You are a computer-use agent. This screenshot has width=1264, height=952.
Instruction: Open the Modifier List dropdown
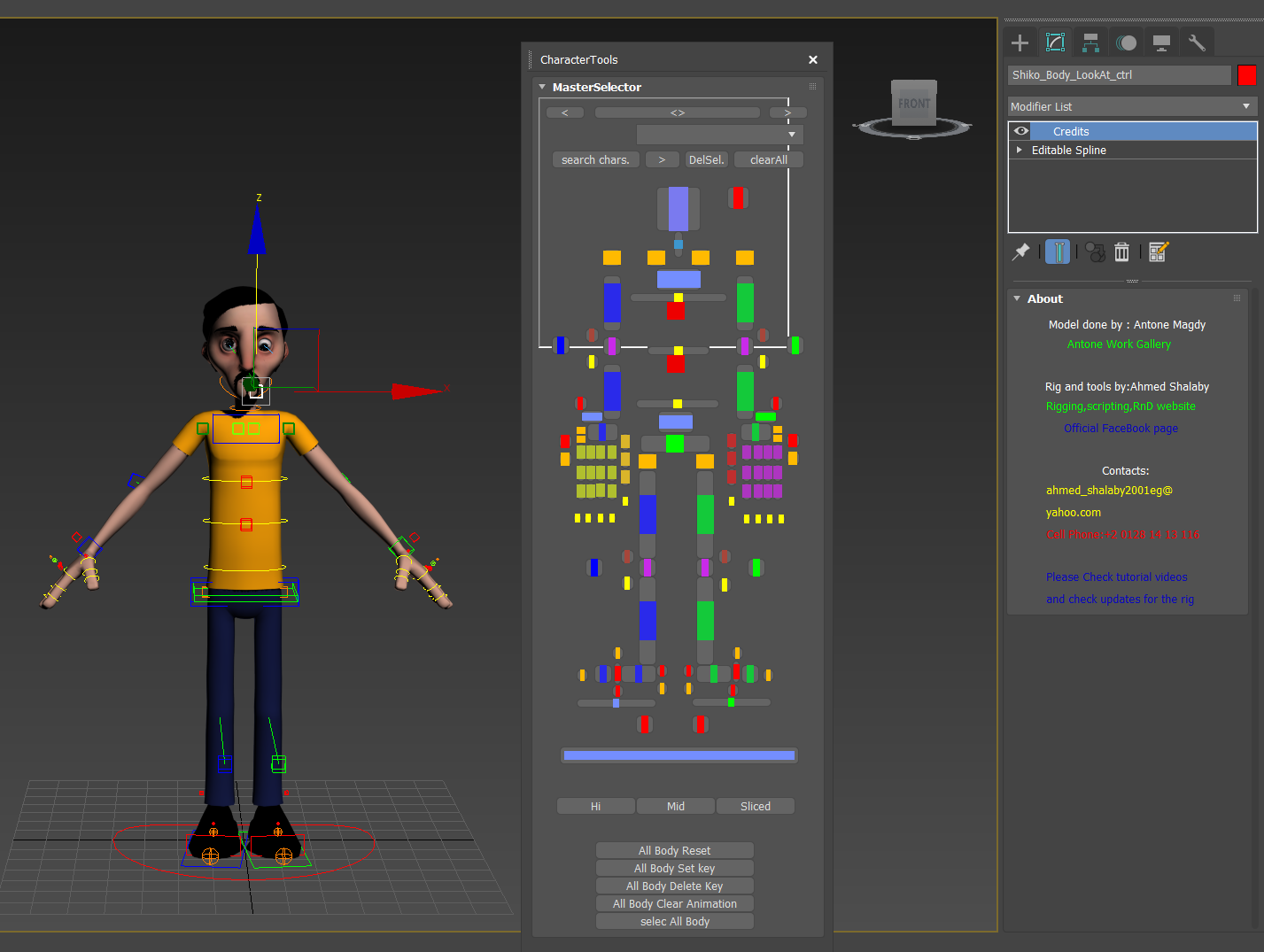point(1132,106)
